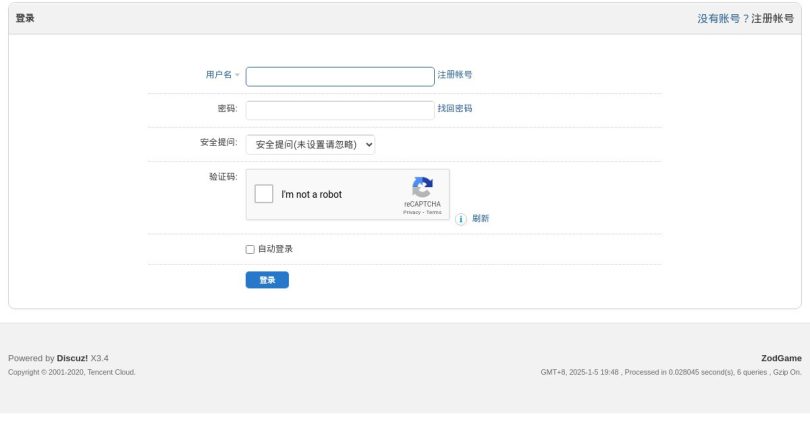Click 注册帐号 in the top-right header

coord(772,18)
